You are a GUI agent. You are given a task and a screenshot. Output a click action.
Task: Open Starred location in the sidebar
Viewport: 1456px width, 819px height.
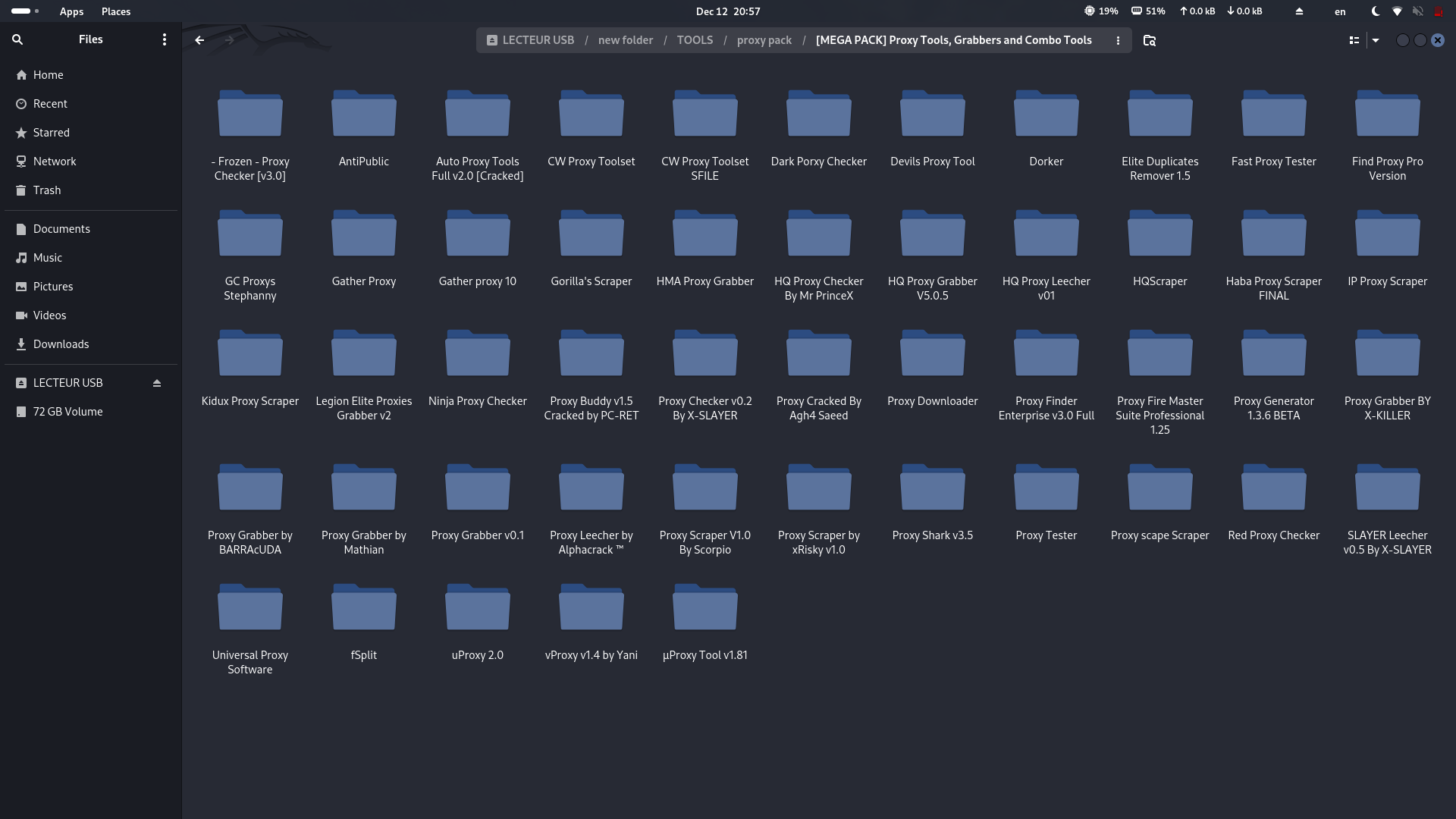51,133
